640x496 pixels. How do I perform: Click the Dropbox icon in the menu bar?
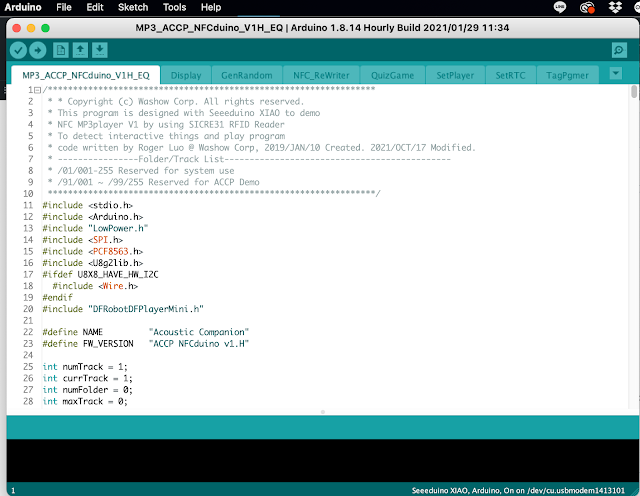pyautogui.click(x=615, y=7)
